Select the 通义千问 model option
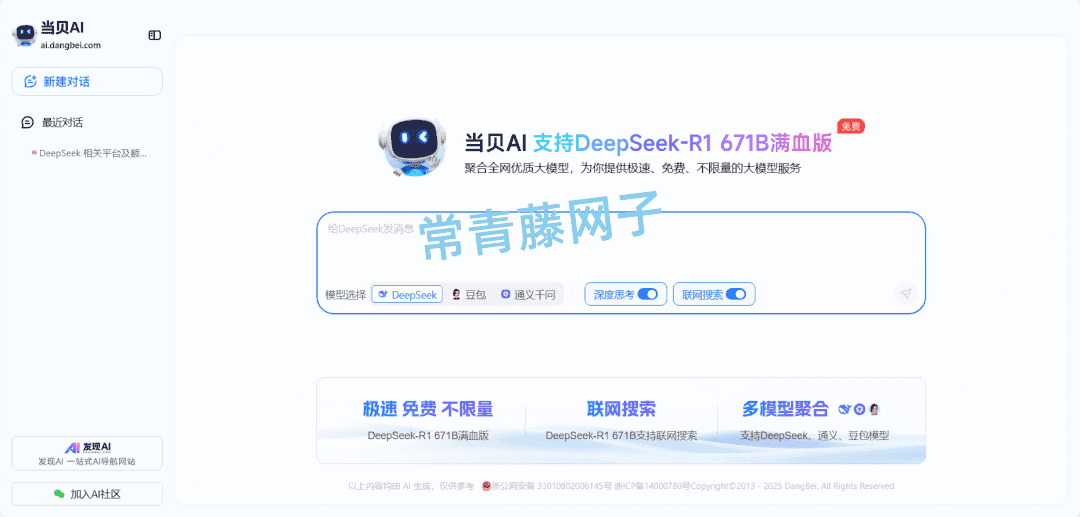Screen dimensions: 1080x517 (x=528, y=295)
